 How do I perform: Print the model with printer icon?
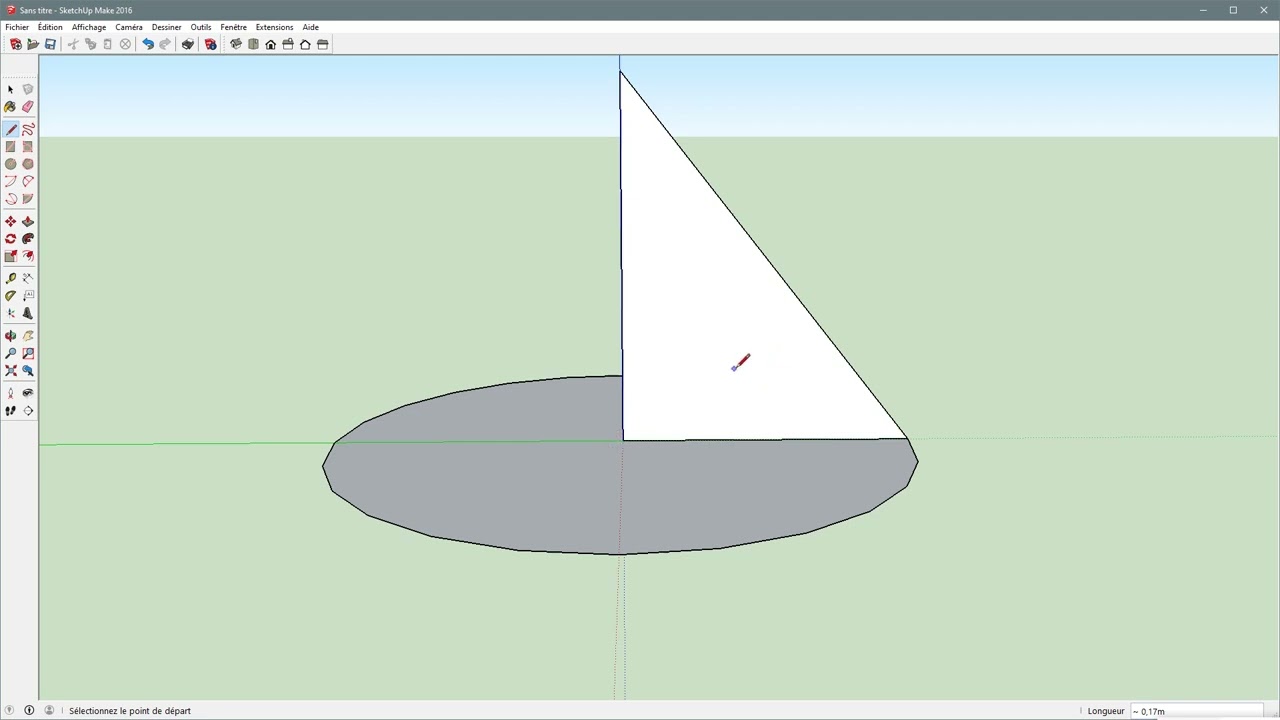pos(188,44)
